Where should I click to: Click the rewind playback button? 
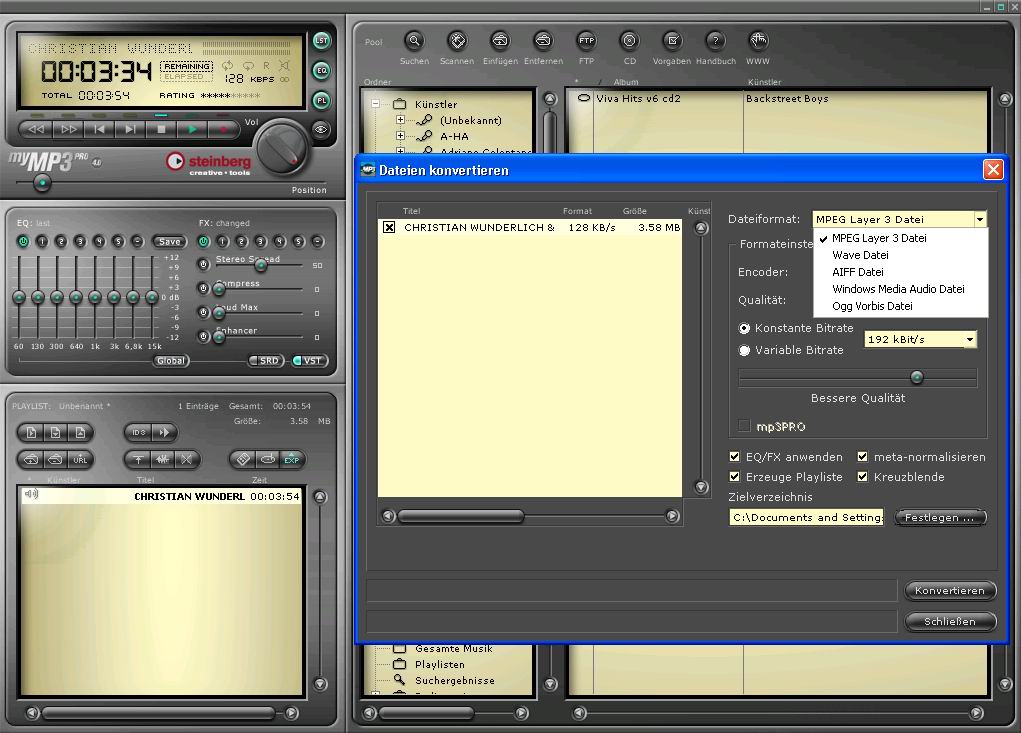click(36, 130)
